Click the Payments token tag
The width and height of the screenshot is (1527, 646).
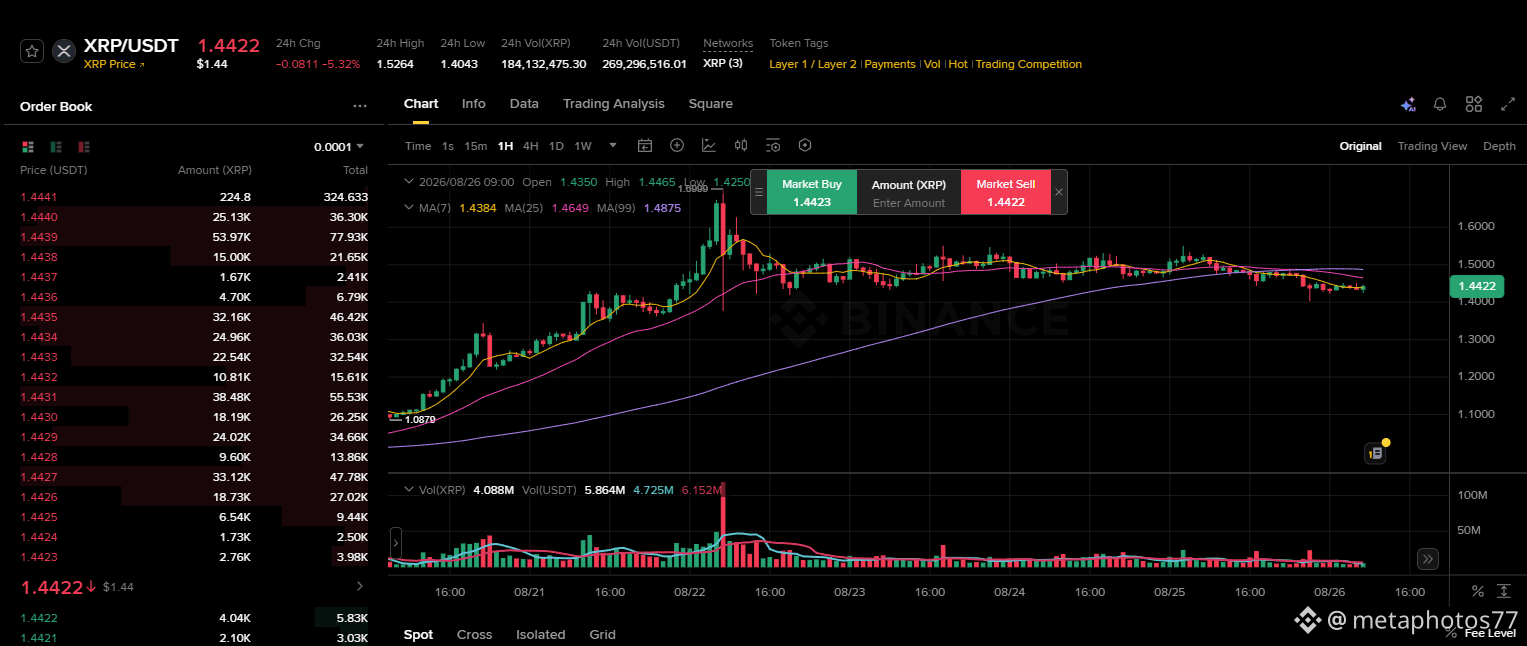(x=890, y=64)
